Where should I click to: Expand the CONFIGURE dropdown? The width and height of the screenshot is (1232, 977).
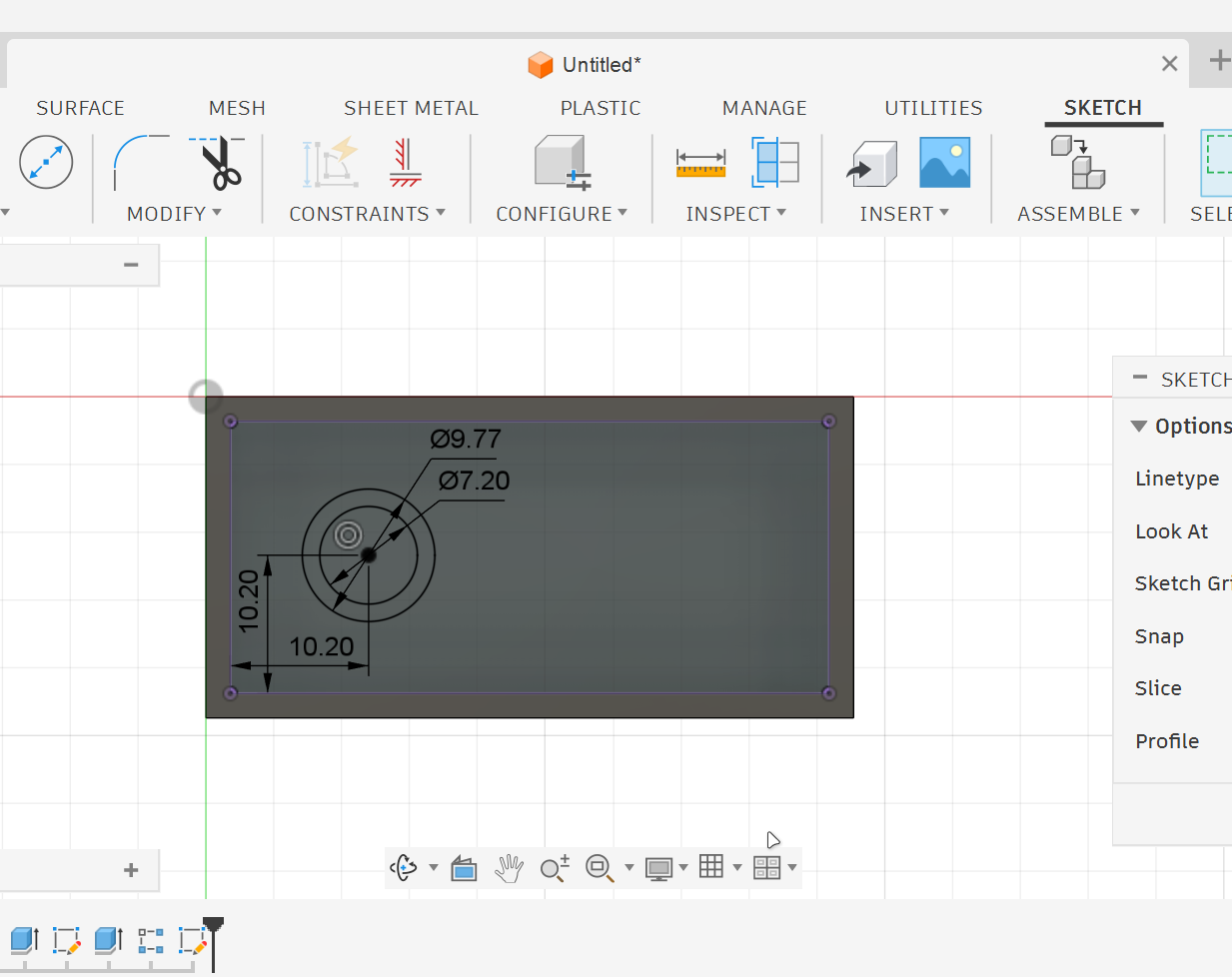(562, 214)
